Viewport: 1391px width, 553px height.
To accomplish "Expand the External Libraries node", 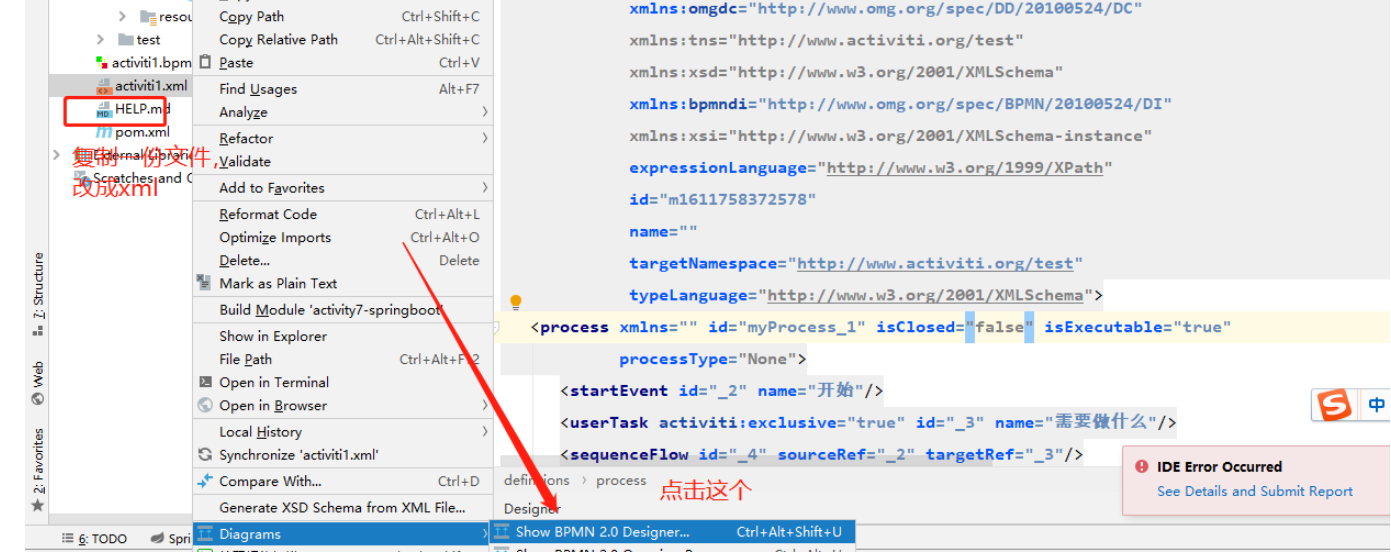I will pos(56,155).
